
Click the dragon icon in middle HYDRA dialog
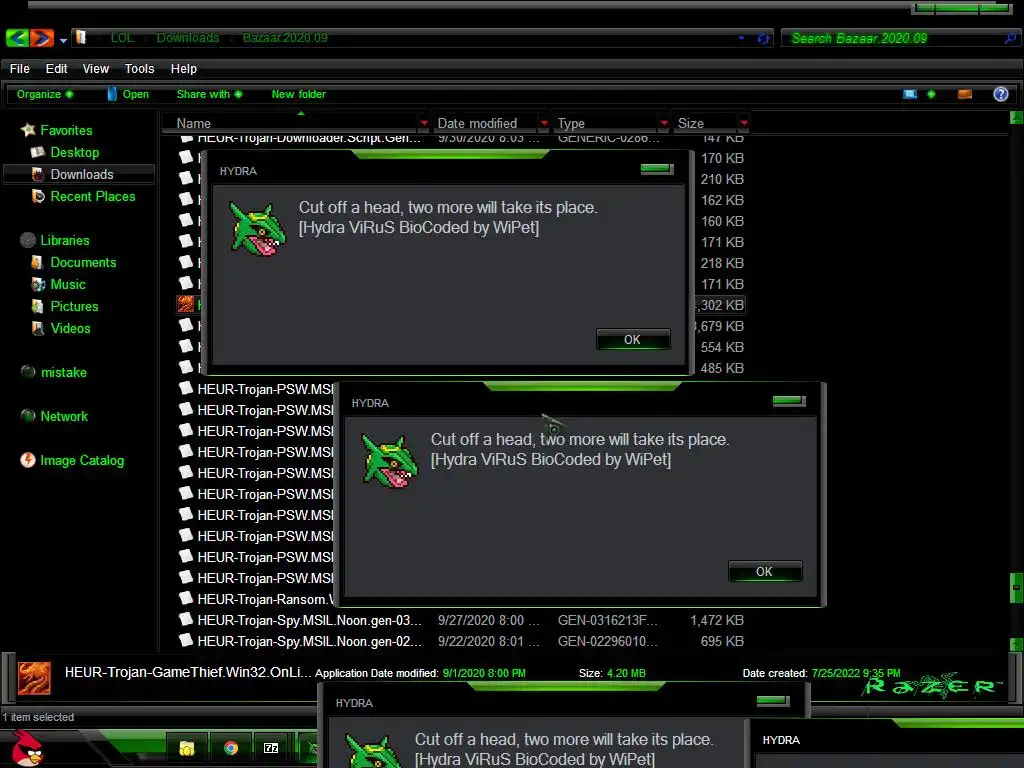pyautogui.click(x=389, y=461)
